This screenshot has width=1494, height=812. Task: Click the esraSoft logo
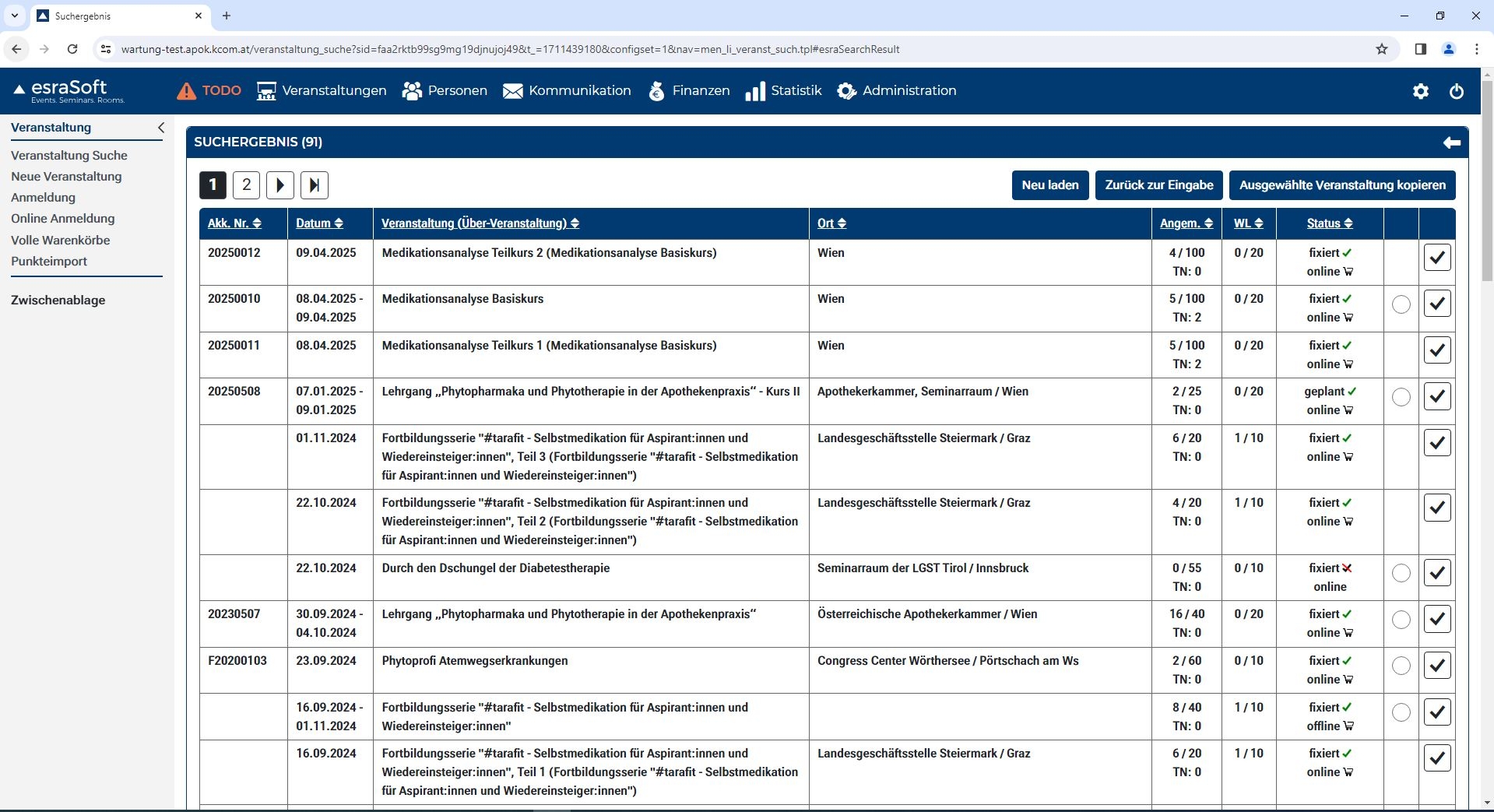click(69, 91)
